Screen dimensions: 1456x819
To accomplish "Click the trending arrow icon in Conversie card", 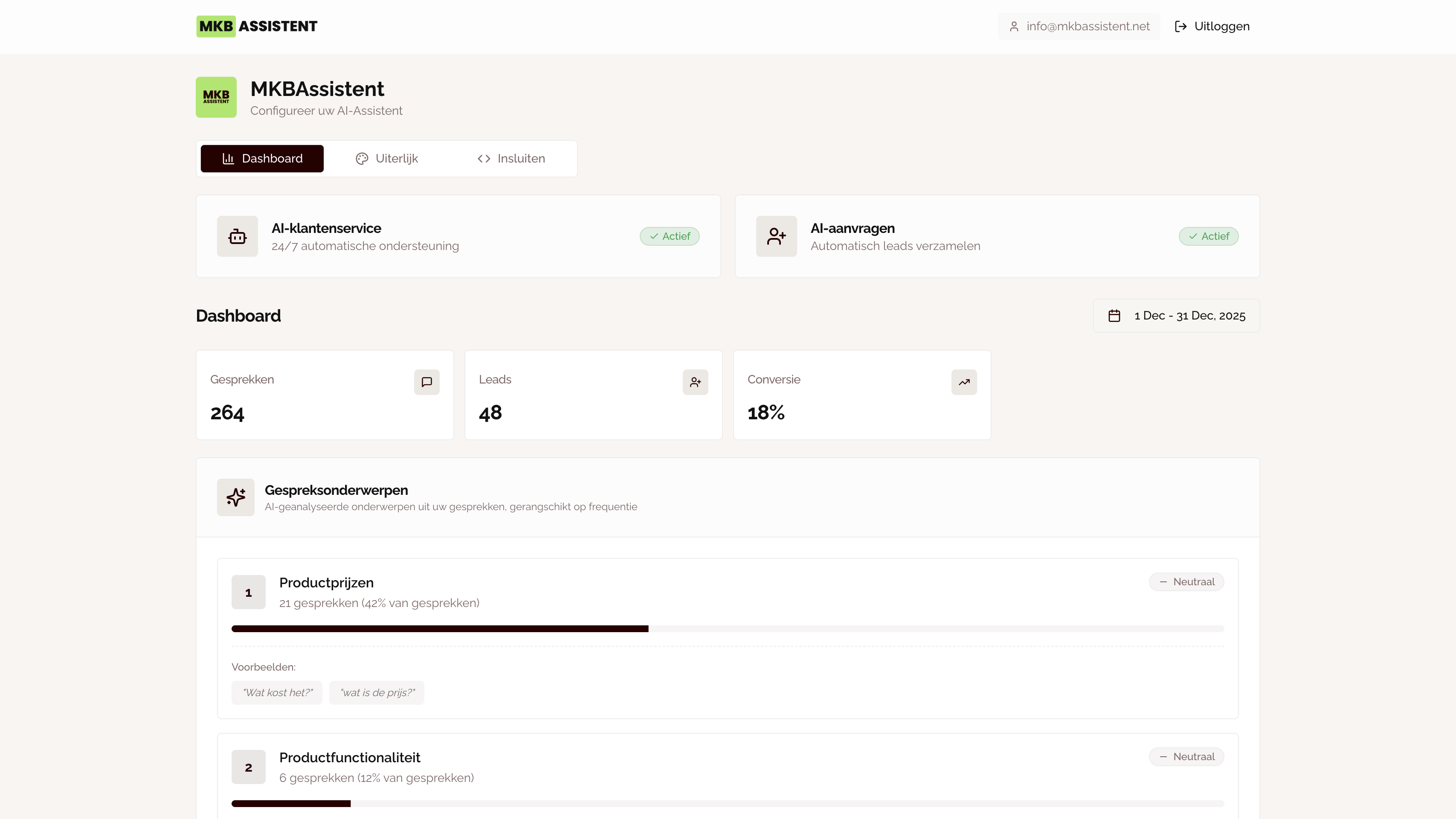I will (x=964, y=382).
